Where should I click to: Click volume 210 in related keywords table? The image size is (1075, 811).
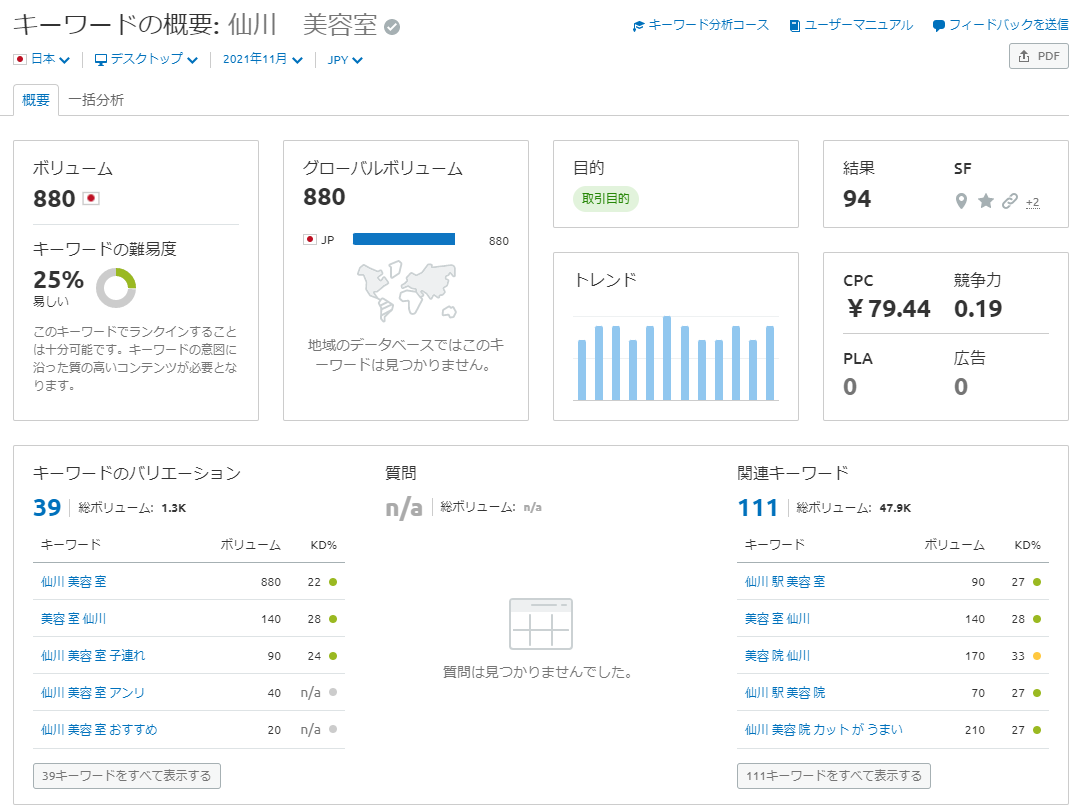pos(974,730)
